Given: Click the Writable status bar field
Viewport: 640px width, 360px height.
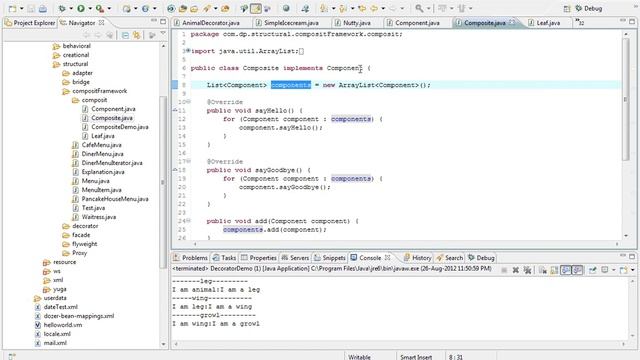Looking at the screenshot, I should pyautogui.click(x=359, y=356).
